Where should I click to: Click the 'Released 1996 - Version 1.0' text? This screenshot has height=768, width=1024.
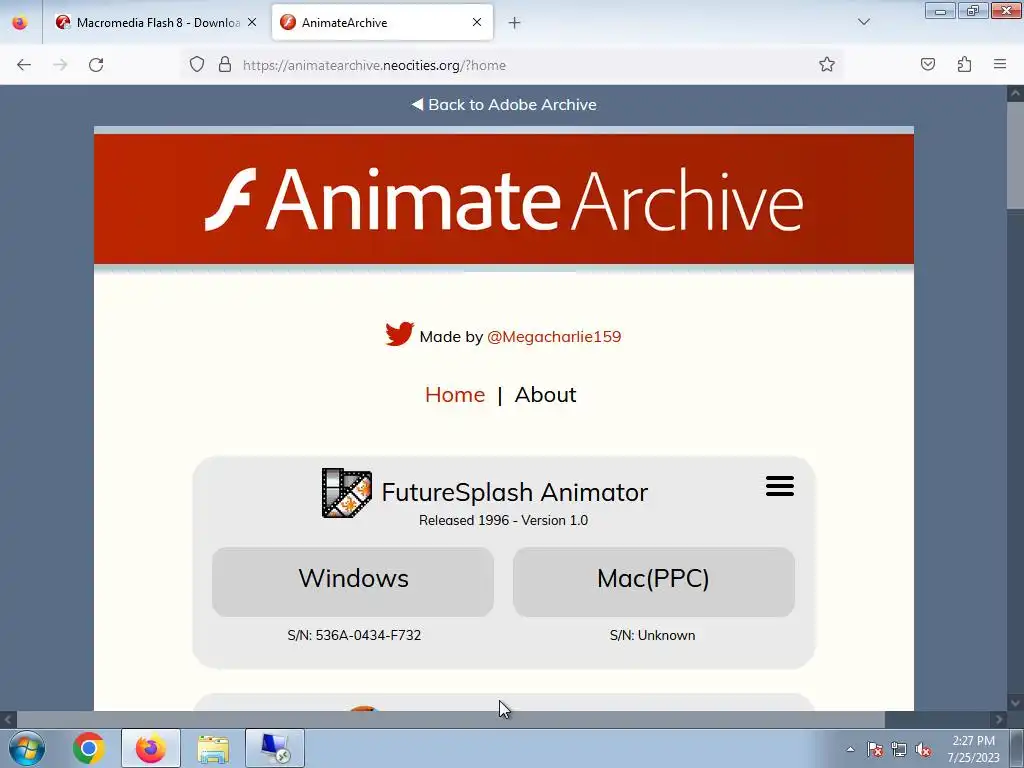(504, 520)
